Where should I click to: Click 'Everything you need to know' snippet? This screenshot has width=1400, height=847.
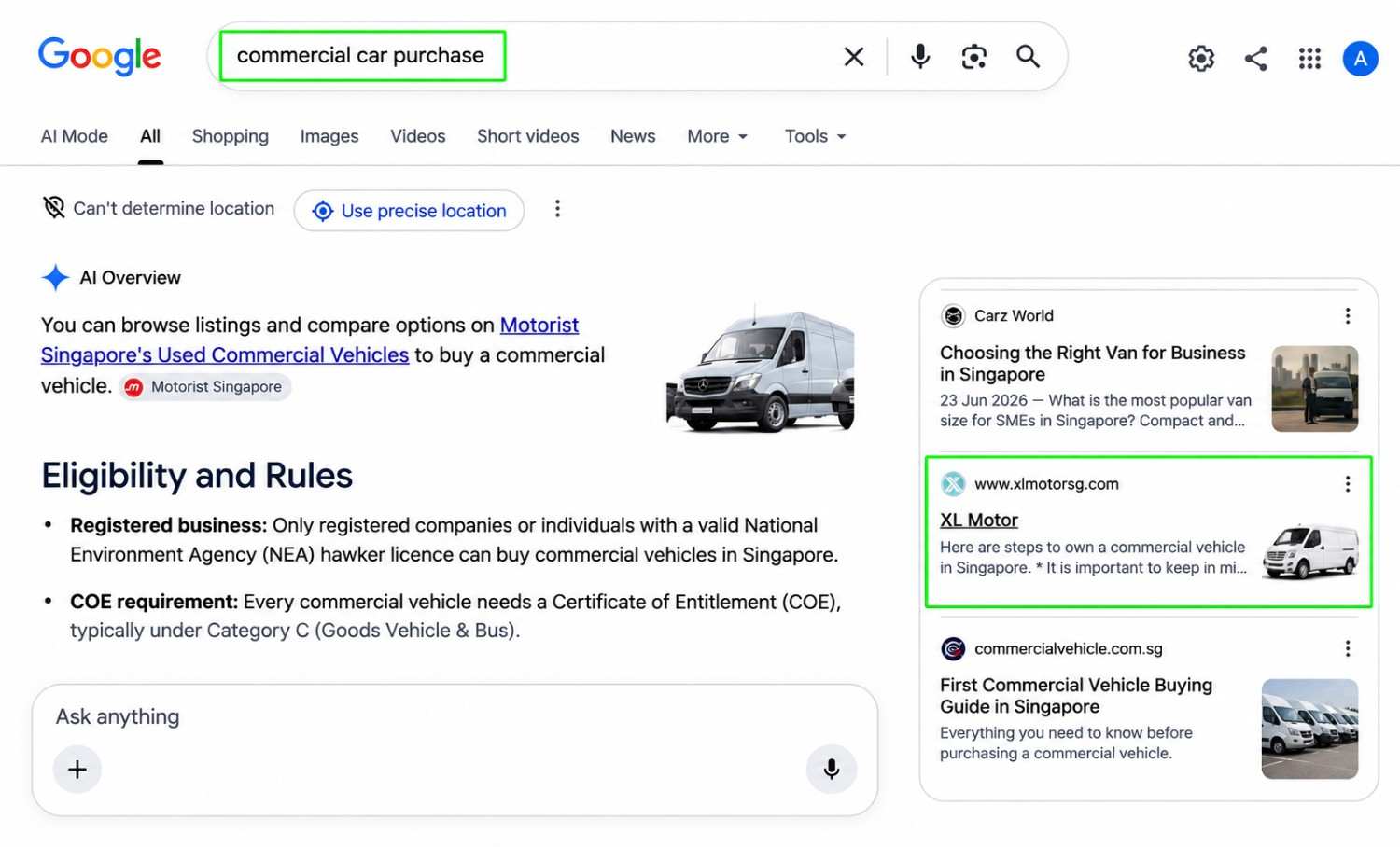[1066, 743]
